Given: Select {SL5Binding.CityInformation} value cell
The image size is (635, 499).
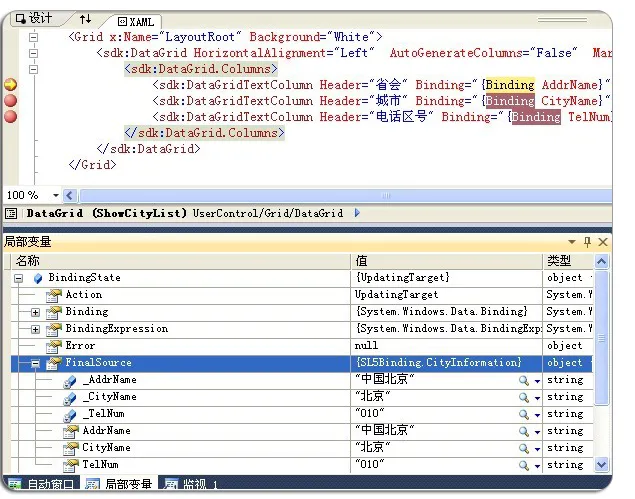Looking at the screenshot, I should click(x=446, y=363).
